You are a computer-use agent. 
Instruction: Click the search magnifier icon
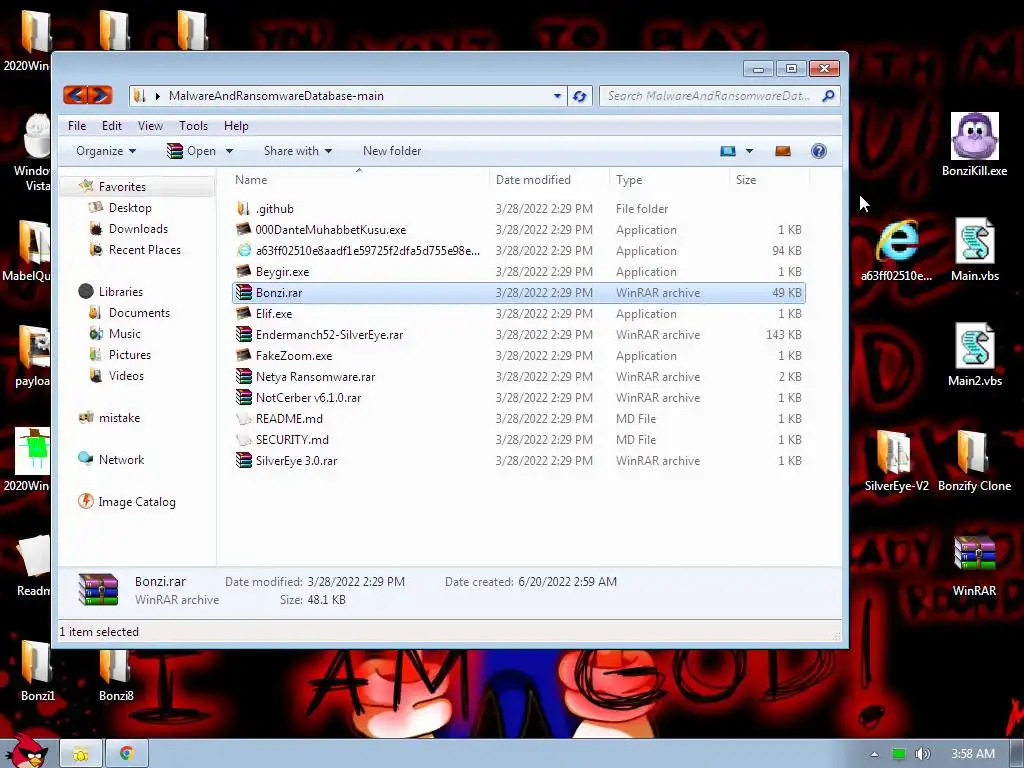828,96
